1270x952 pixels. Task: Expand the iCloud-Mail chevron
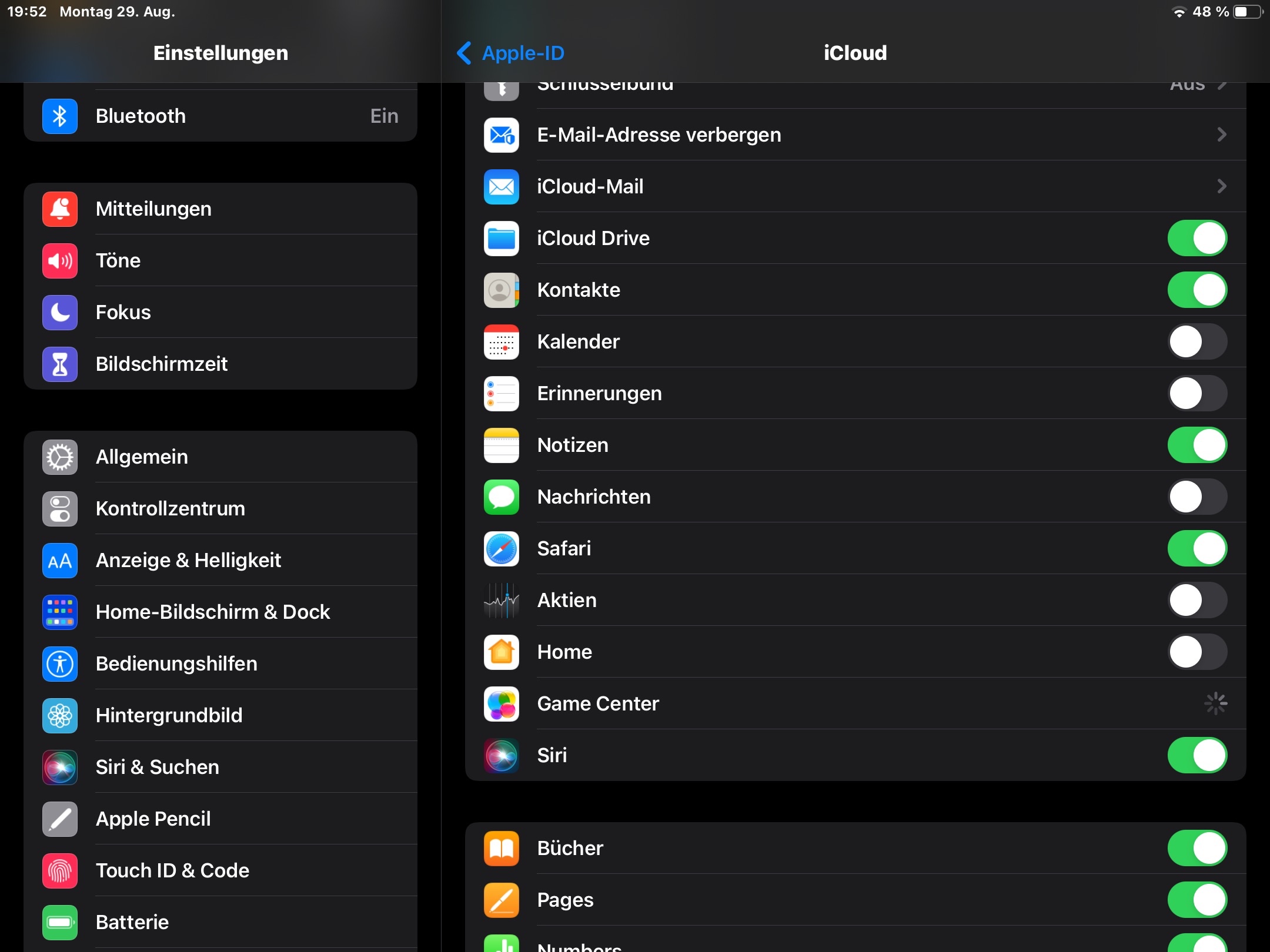click(x=1222, y=186)
